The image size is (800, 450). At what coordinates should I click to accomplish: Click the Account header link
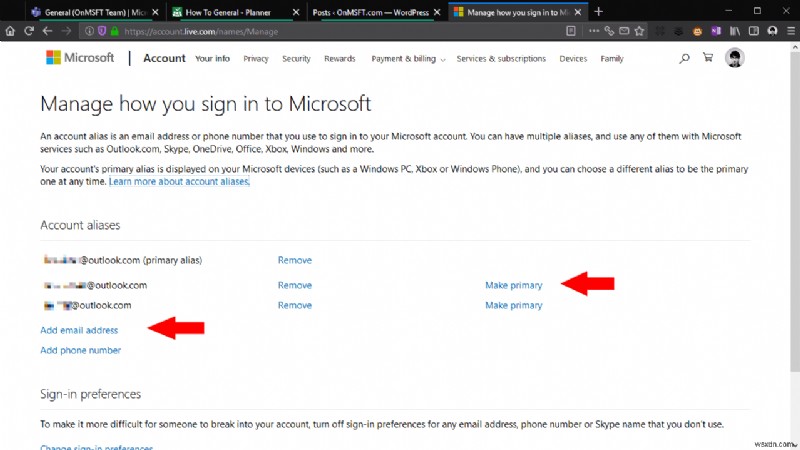pyautogui.click(x=164, y=58)
